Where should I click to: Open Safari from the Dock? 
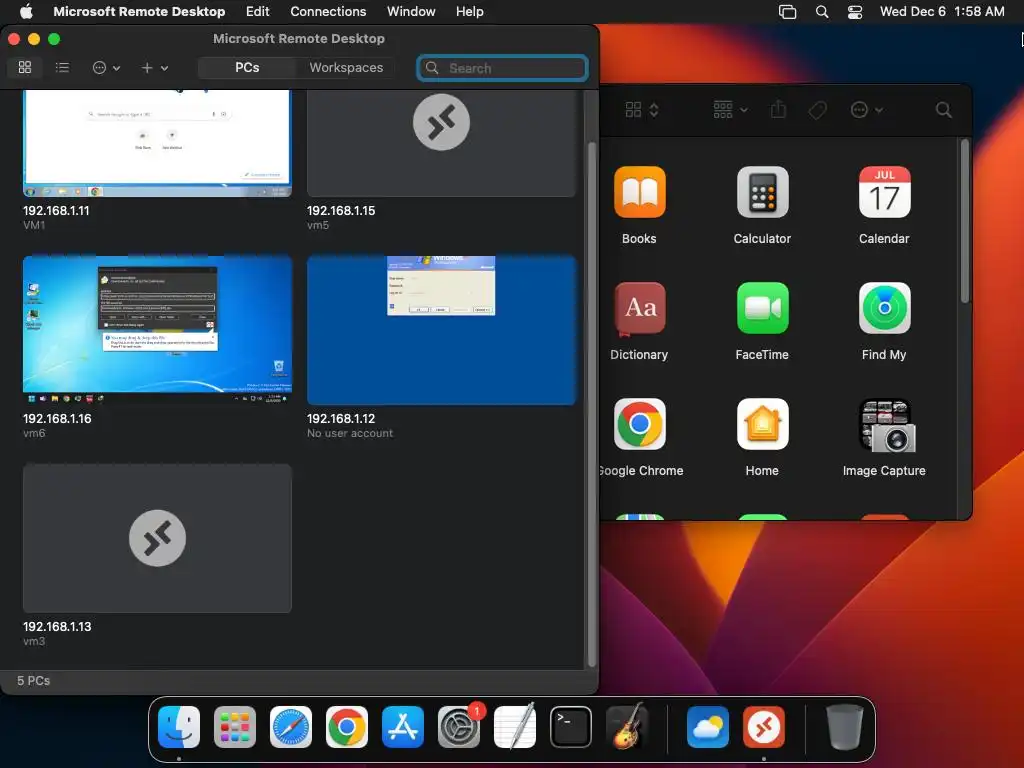[291, 727]
